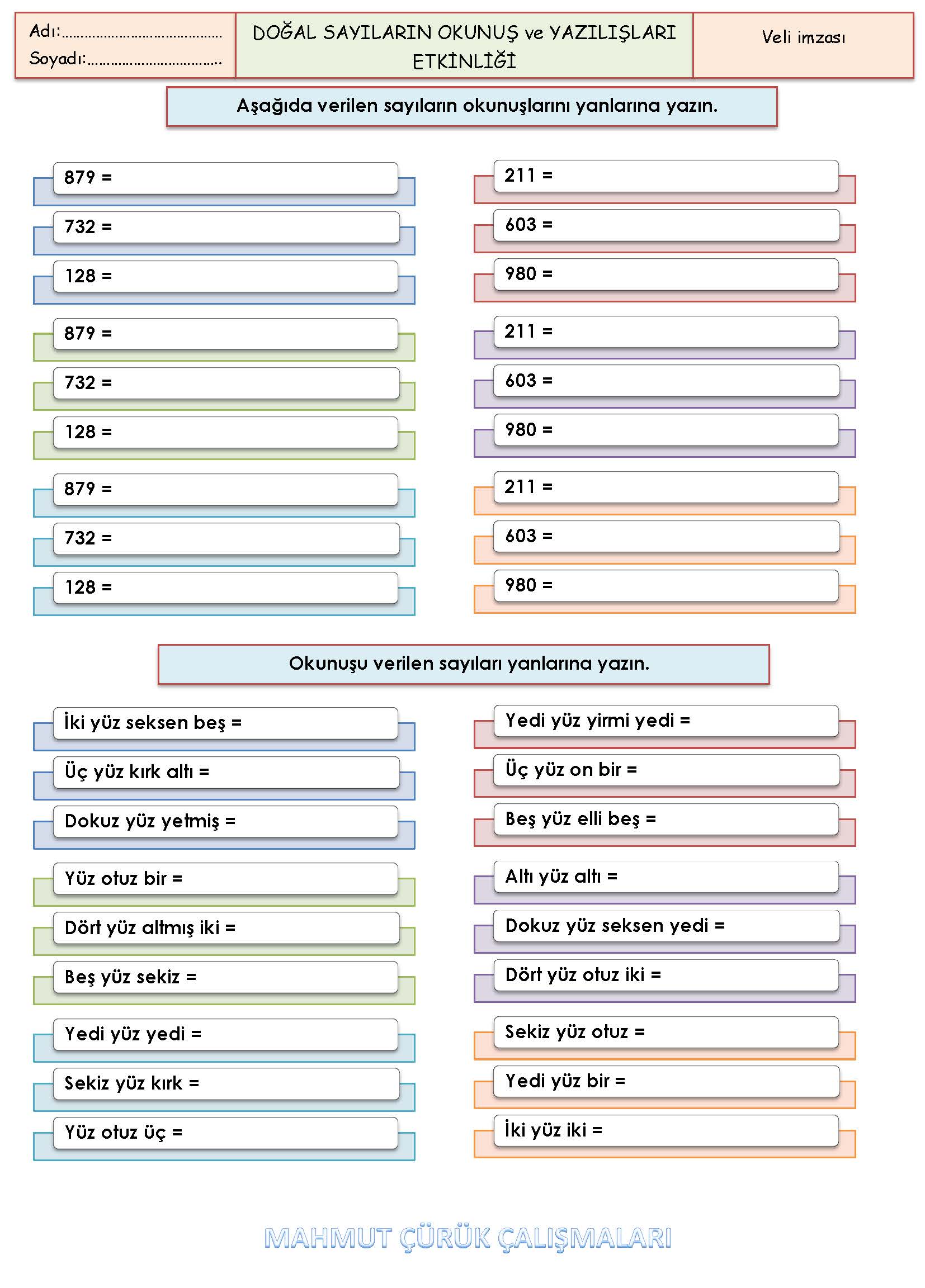Click the Yedi yüz yirmi yedi box
The image size is (925, 1288).
point(666,721)
